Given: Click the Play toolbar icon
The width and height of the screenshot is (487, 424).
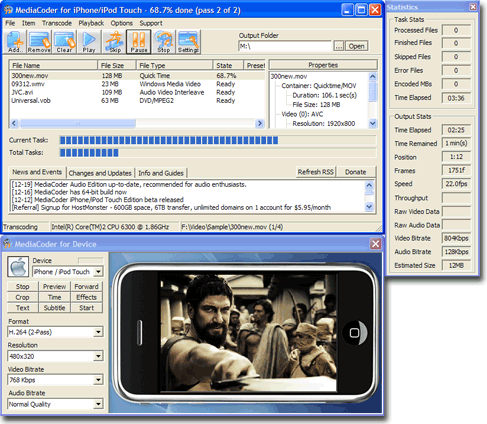Looking at the screenshot, I should [89, 42].
